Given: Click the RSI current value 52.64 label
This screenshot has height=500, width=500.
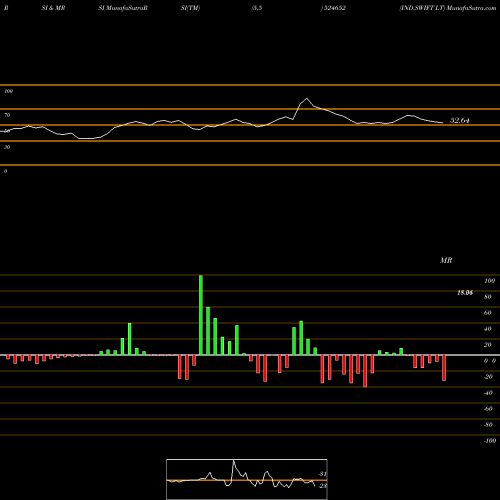Looking at the screenshot, I should click(x=459, y=120).
